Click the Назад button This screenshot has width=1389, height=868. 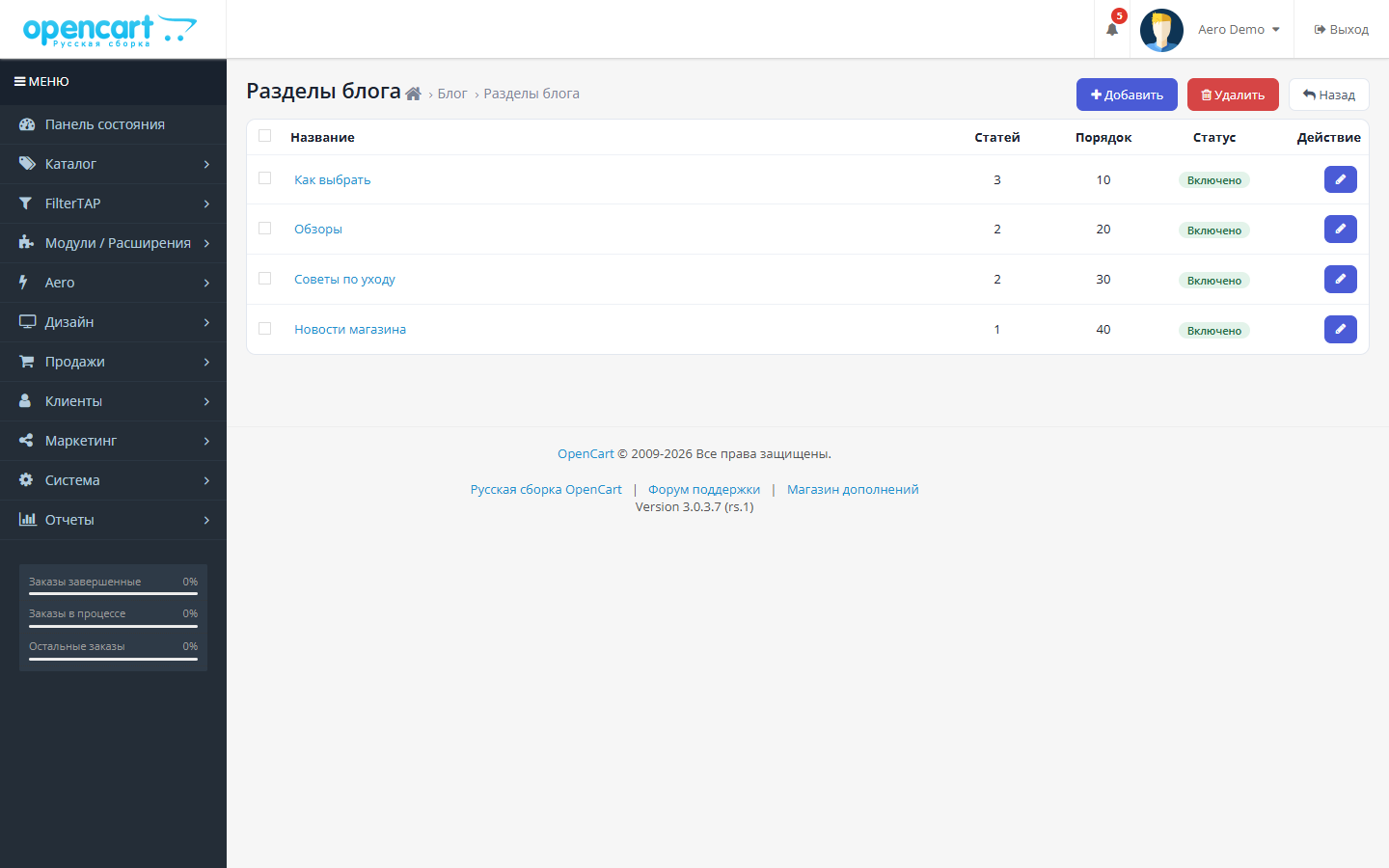1329,95
